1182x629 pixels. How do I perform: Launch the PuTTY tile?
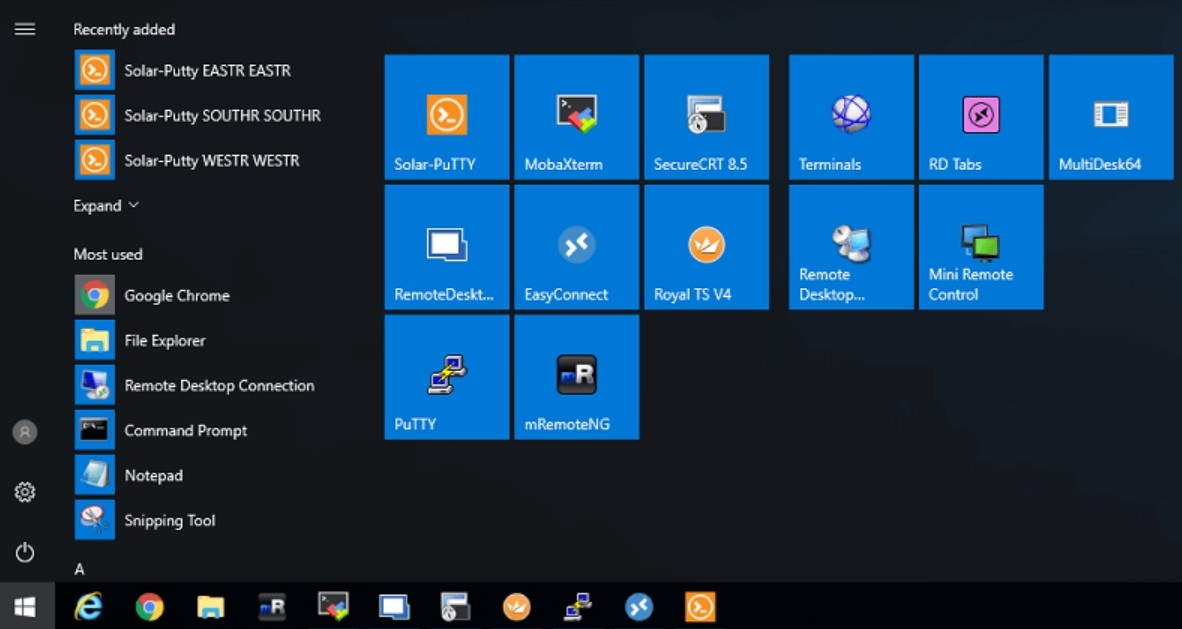coord(447,377)
